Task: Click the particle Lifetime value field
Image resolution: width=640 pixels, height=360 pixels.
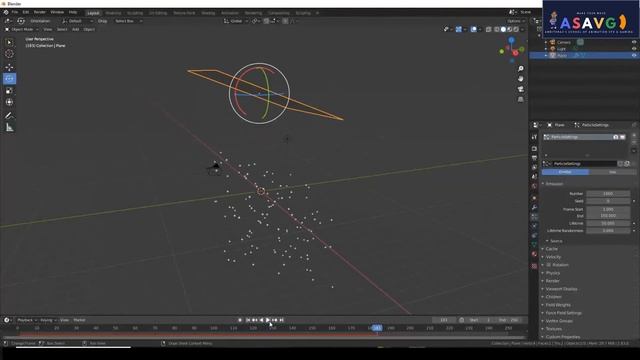Action: 608,223
